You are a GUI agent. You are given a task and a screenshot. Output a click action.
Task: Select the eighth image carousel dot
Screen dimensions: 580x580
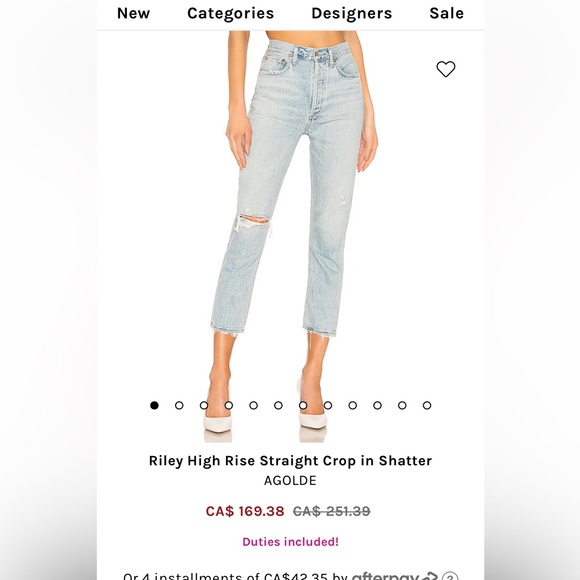(x=328, y=405)
